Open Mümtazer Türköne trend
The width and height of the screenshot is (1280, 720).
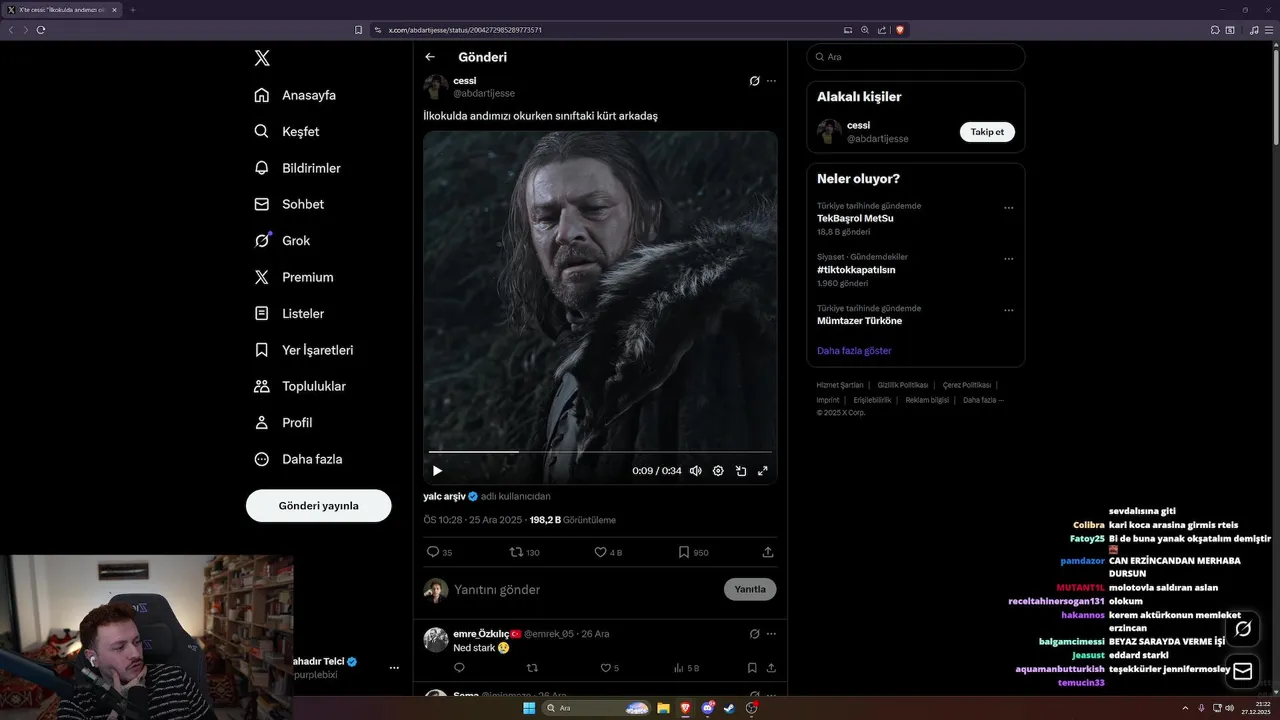click(859, 321)
